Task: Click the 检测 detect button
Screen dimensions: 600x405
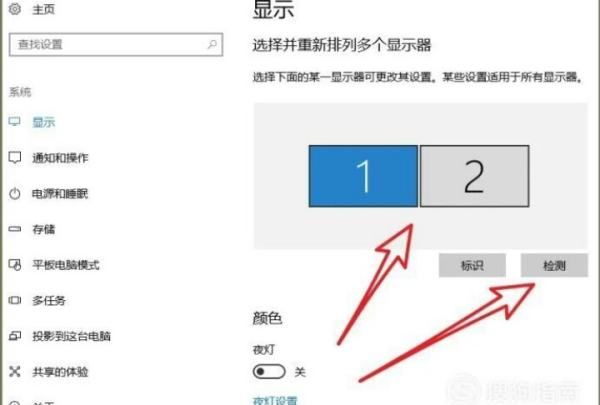Action: pos(554,265)
